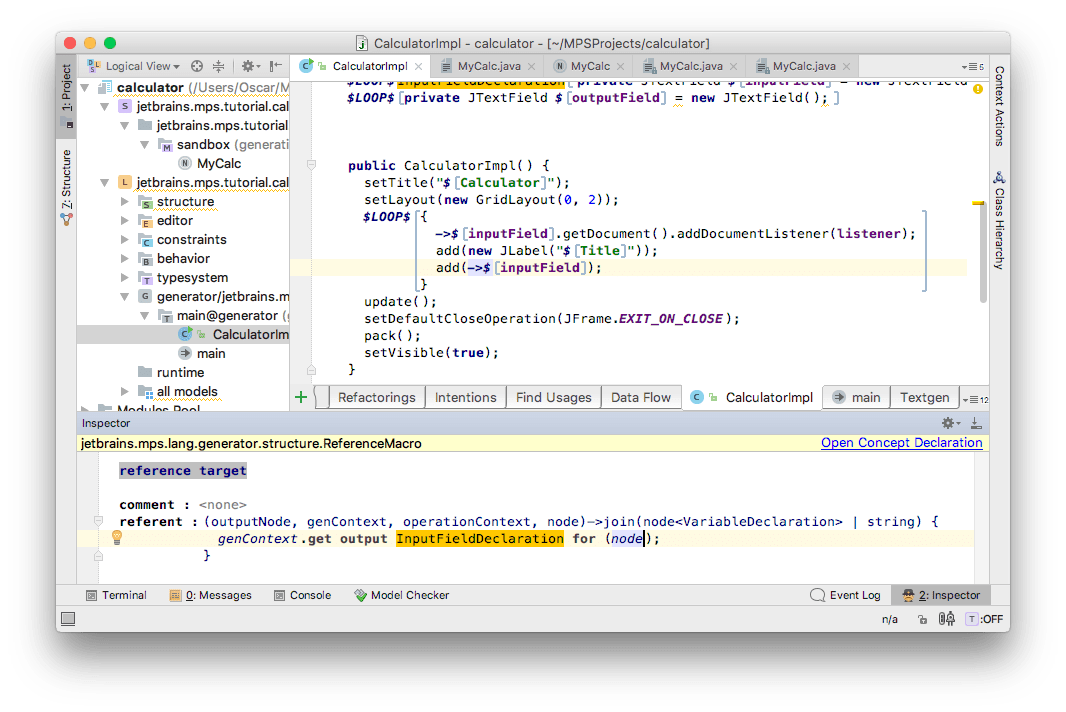This screenshot has width=1066, height=712.
Task: Switch to the MyCalc.java editor tab
Action: click(489, 66)
